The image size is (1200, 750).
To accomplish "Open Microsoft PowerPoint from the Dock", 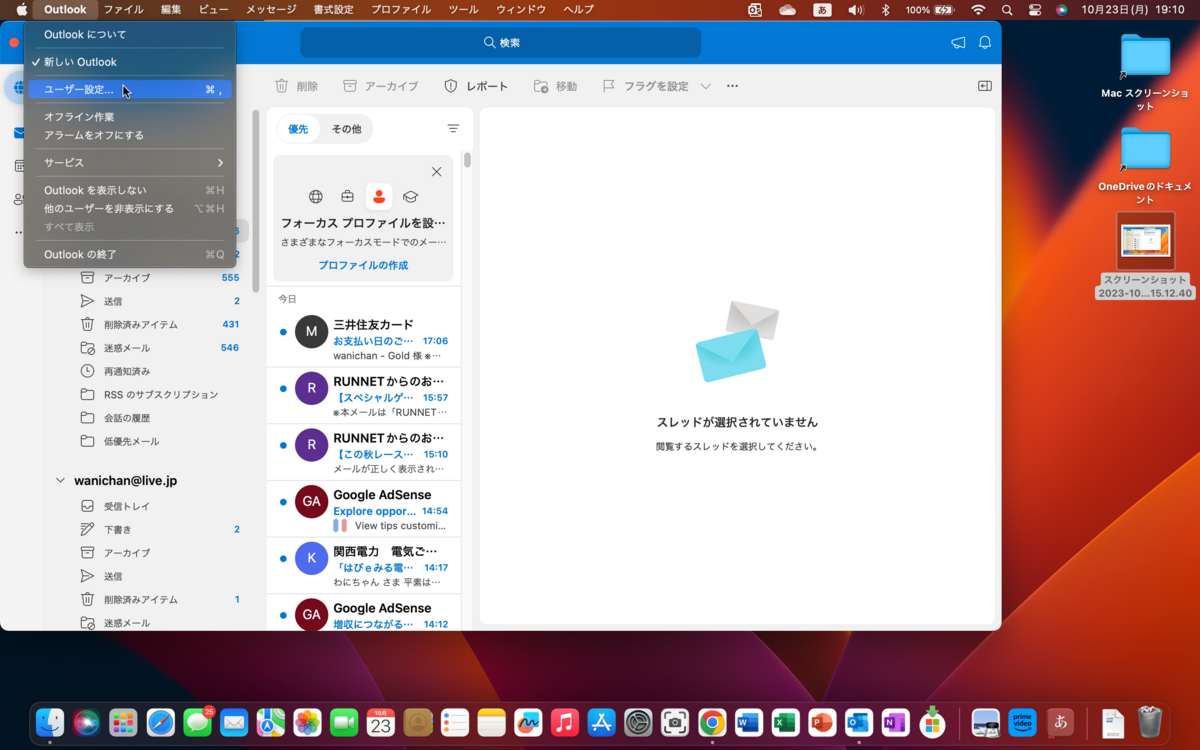I will pyautogui.click(x=822, y=722).
